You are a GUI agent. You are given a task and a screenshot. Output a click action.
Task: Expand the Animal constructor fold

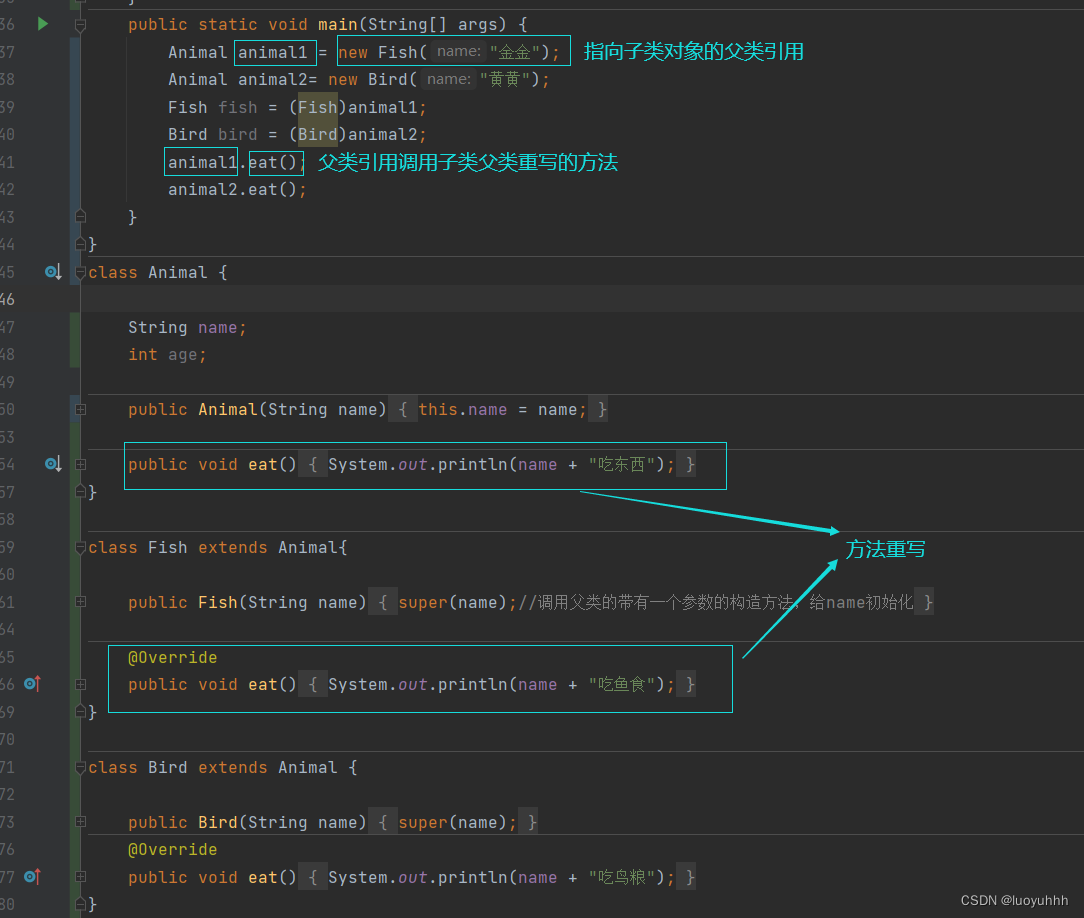click(x=80, y=409)
